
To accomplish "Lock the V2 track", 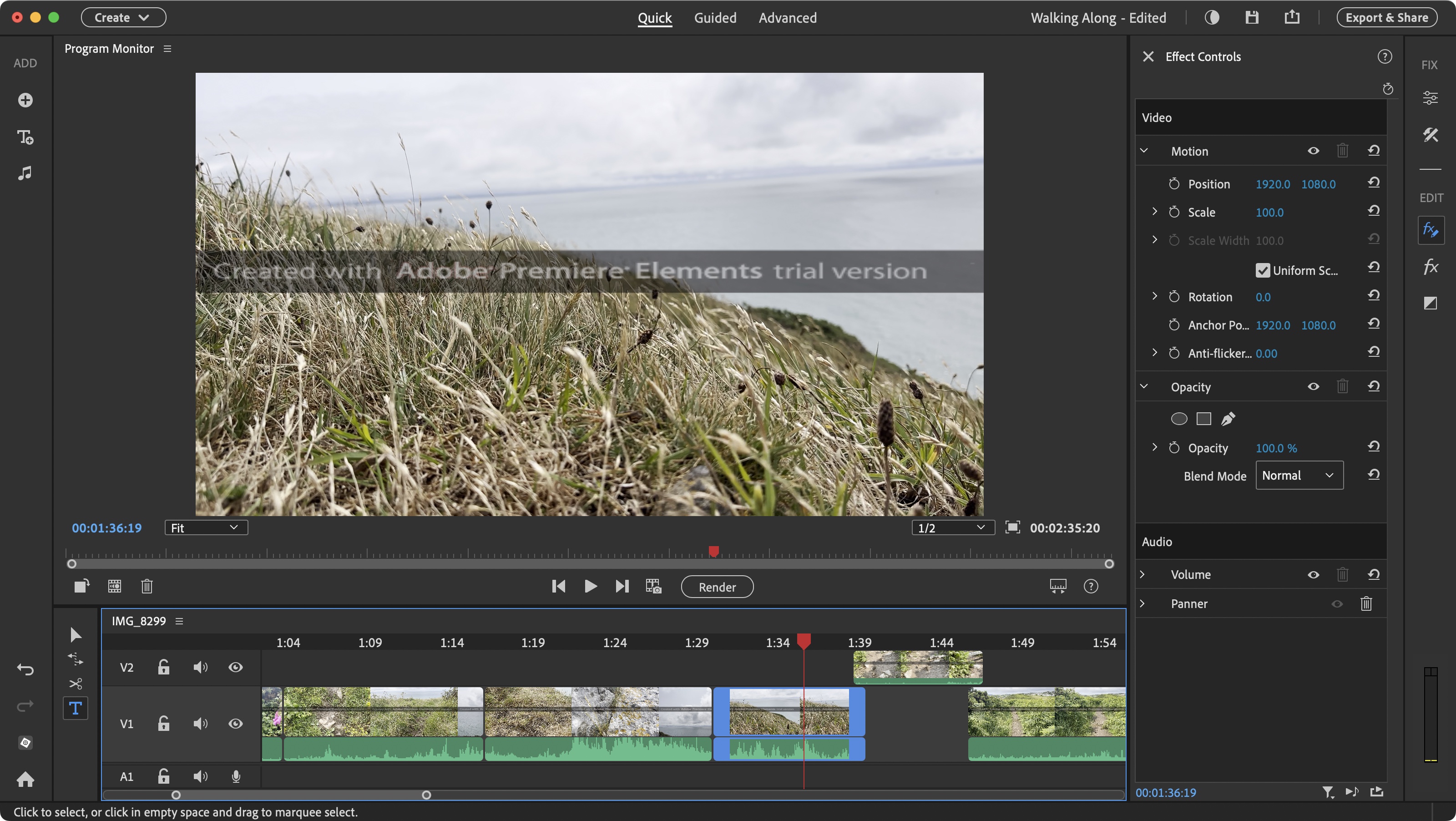I will 163,667.
